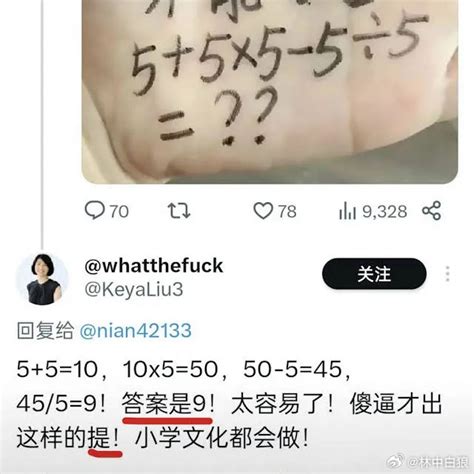Viewport: 474px width, 474px height.
Task: Like the post with heart icon
Action: click(263, 211)
